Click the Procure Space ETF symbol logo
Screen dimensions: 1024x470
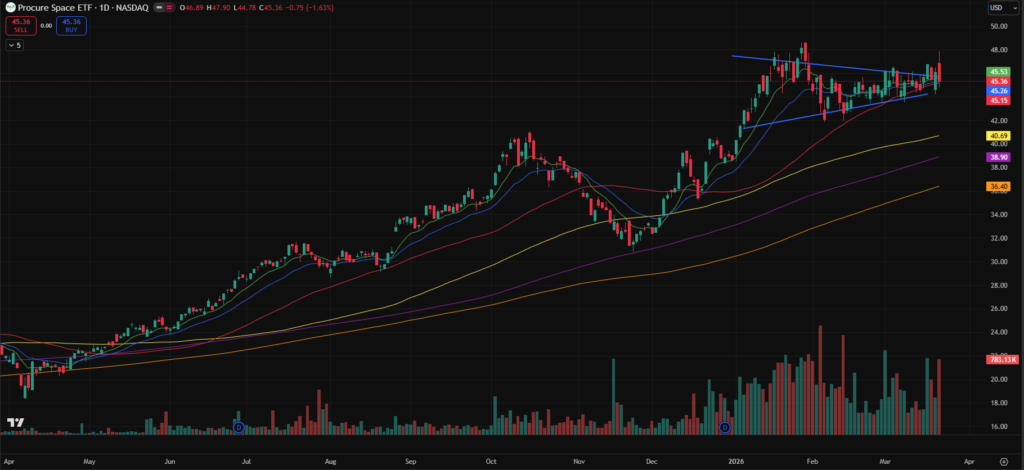[x=9, y=7]
